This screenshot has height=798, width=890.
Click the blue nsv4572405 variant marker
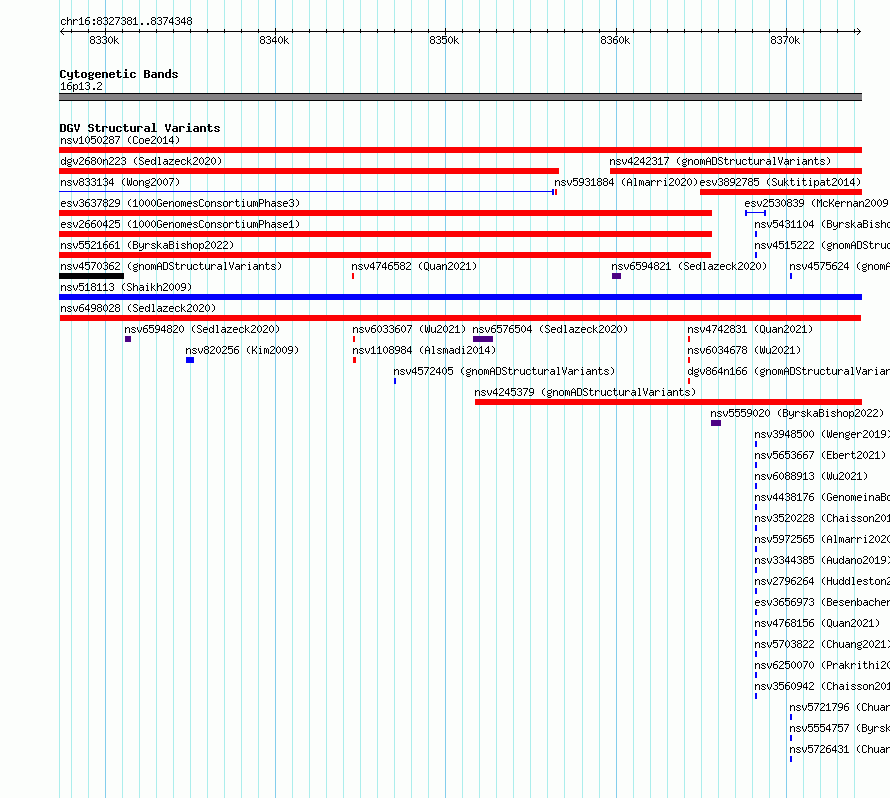[395, 381]
